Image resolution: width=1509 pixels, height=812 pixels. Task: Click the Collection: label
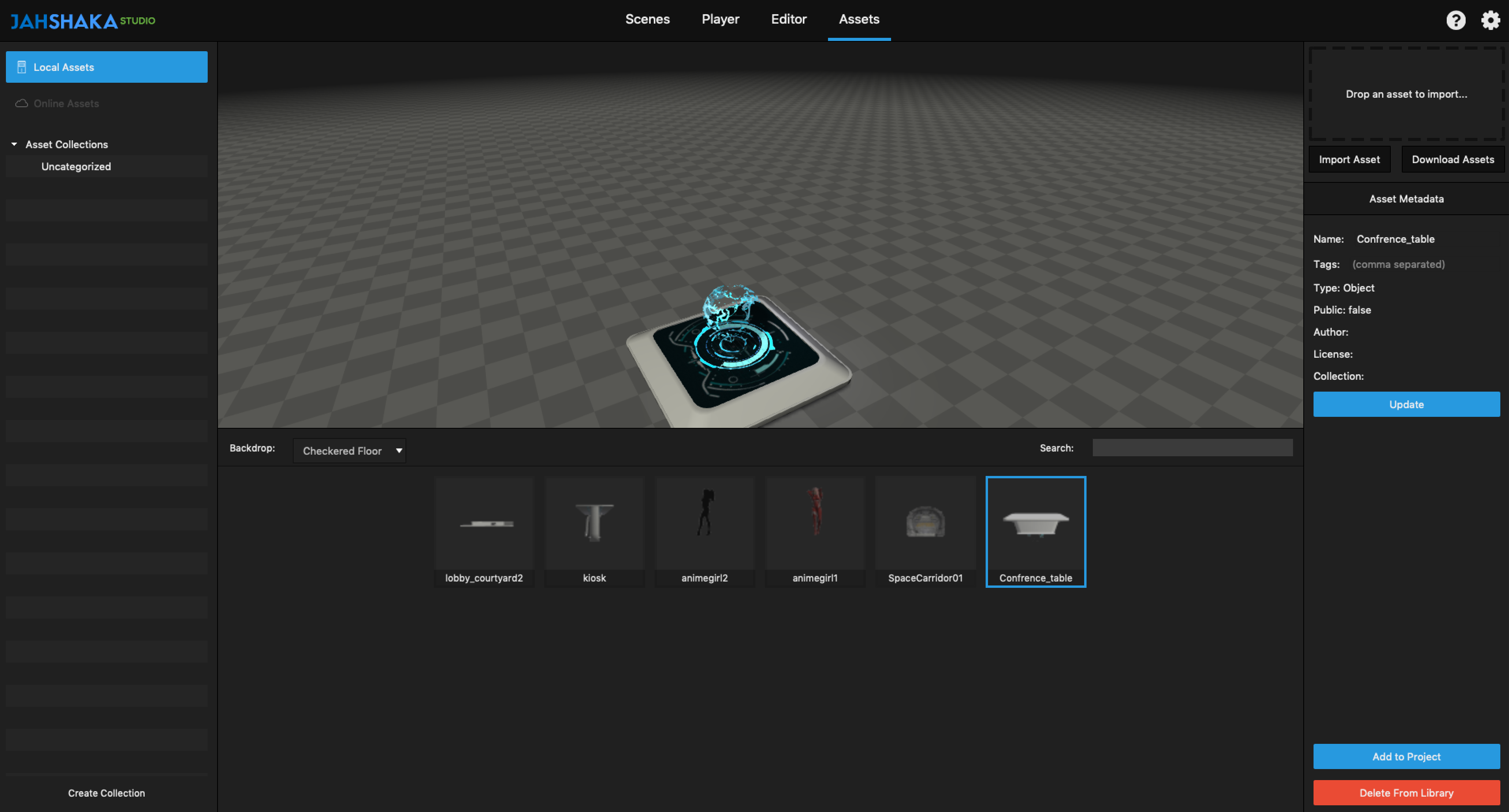point(1338,376)
